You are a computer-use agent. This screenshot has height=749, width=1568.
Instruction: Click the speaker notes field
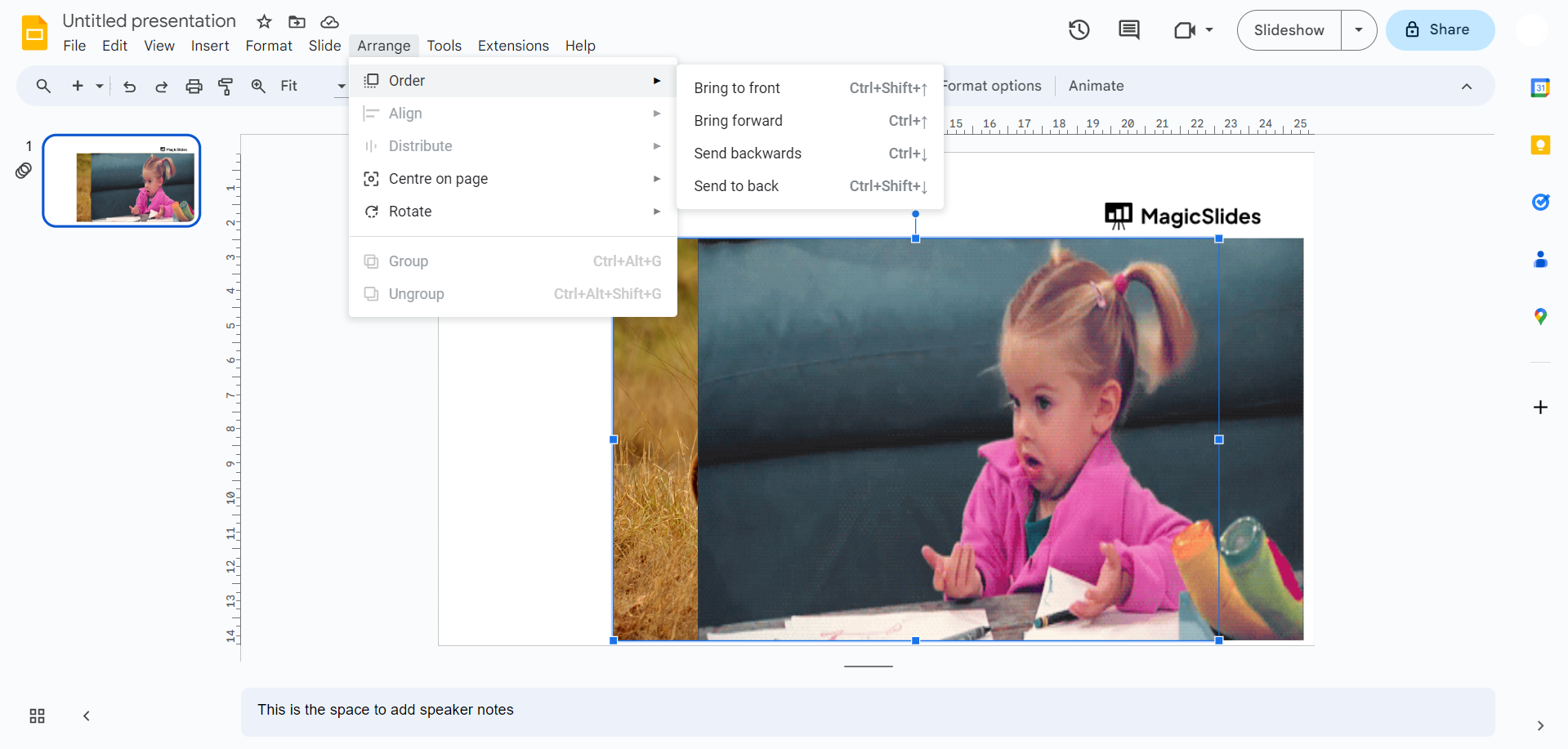pos(868,711)
